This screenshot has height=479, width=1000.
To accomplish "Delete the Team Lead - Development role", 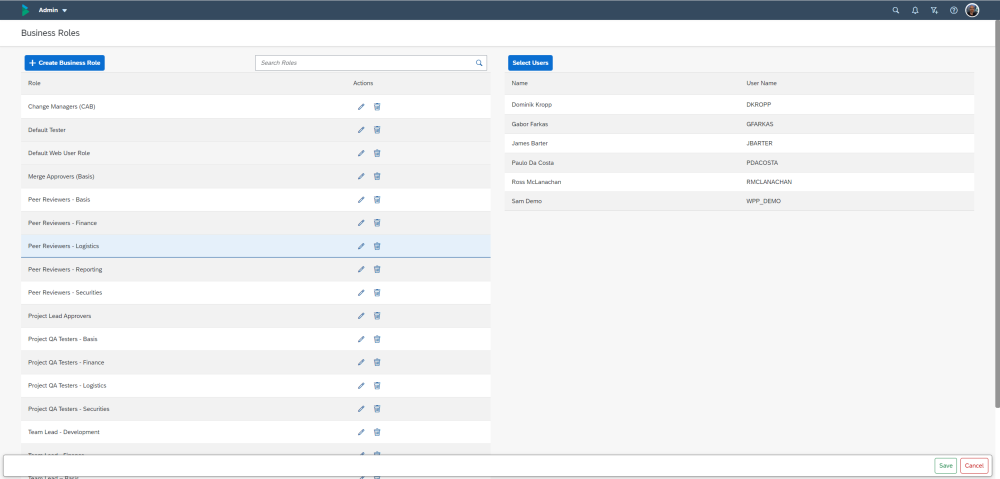I will pos(377,432).
